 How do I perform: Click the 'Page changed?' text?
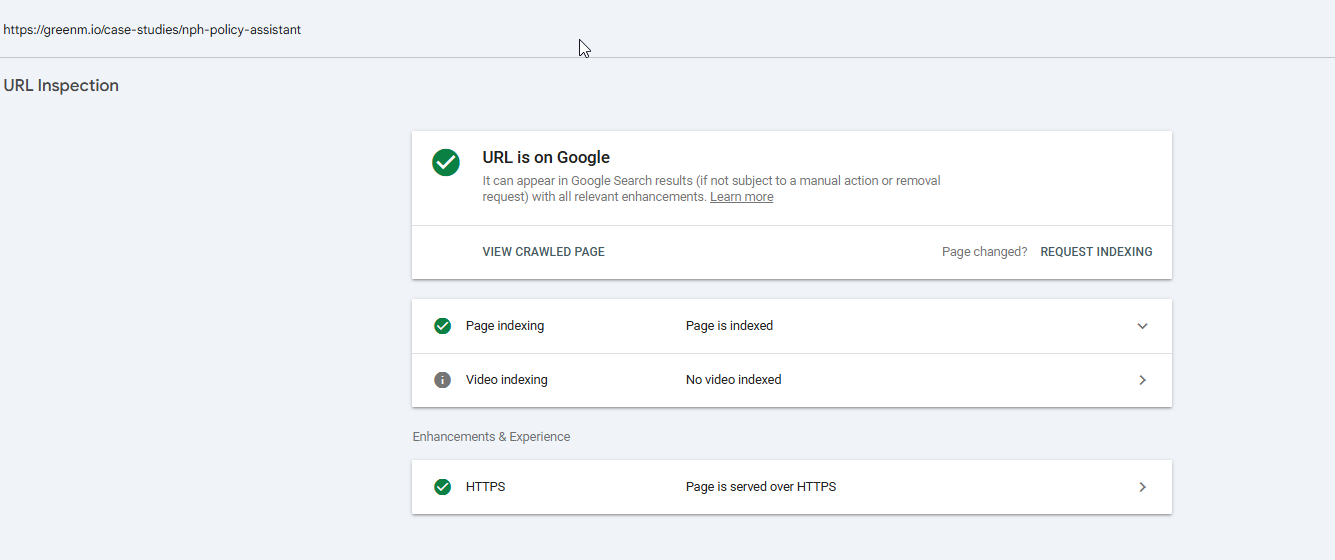point(984,252)
